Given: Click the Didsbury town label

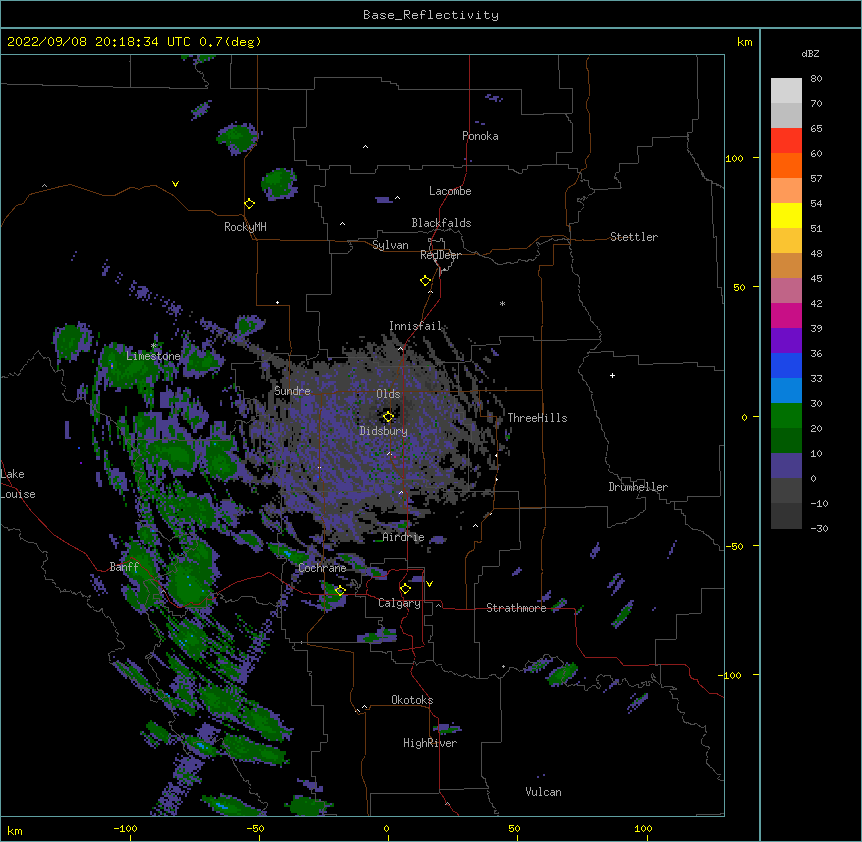Looking at the screenshot, I should pos(383,431).
